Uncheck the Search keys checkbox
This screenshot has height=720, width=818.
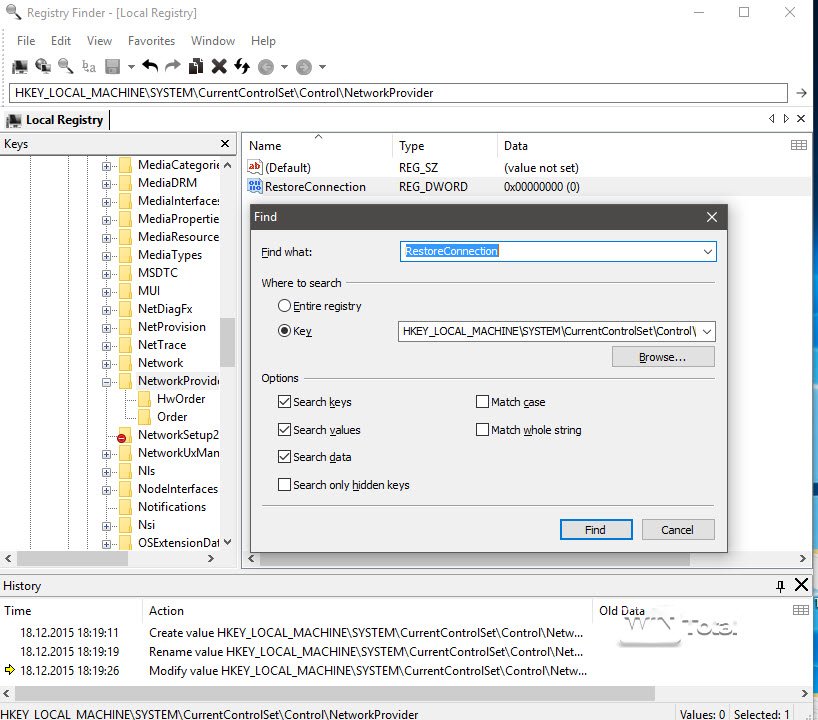285,402
